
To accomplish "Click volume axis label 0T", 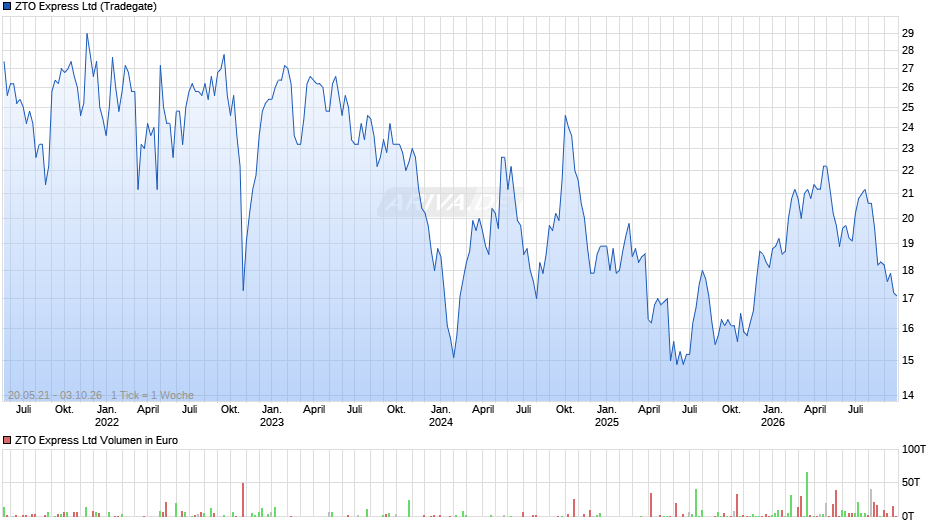I will [908, 516].
